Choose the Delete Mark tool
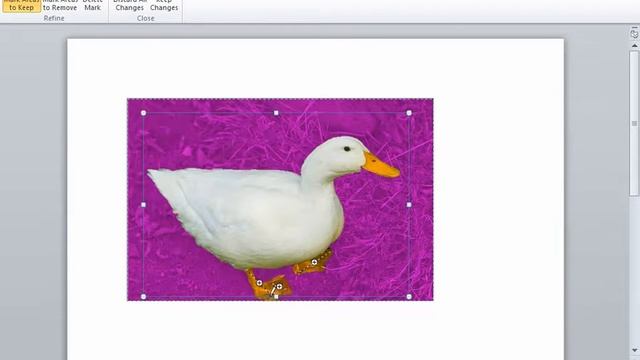The height and width of the screenshot is (360, 640). click(x=92, y=6)
